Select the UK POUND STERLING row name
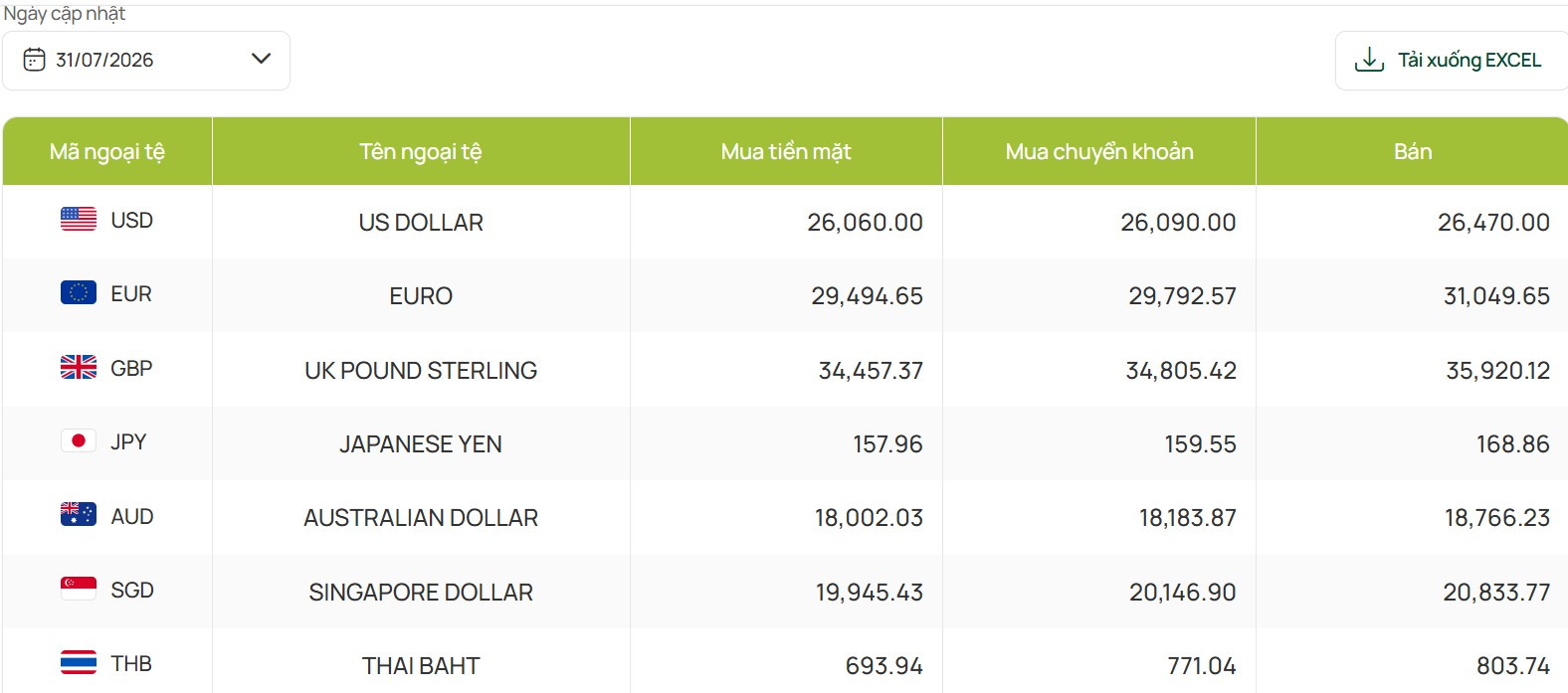The width and height of the screenshot is (1568, 693). pos(421,371)
